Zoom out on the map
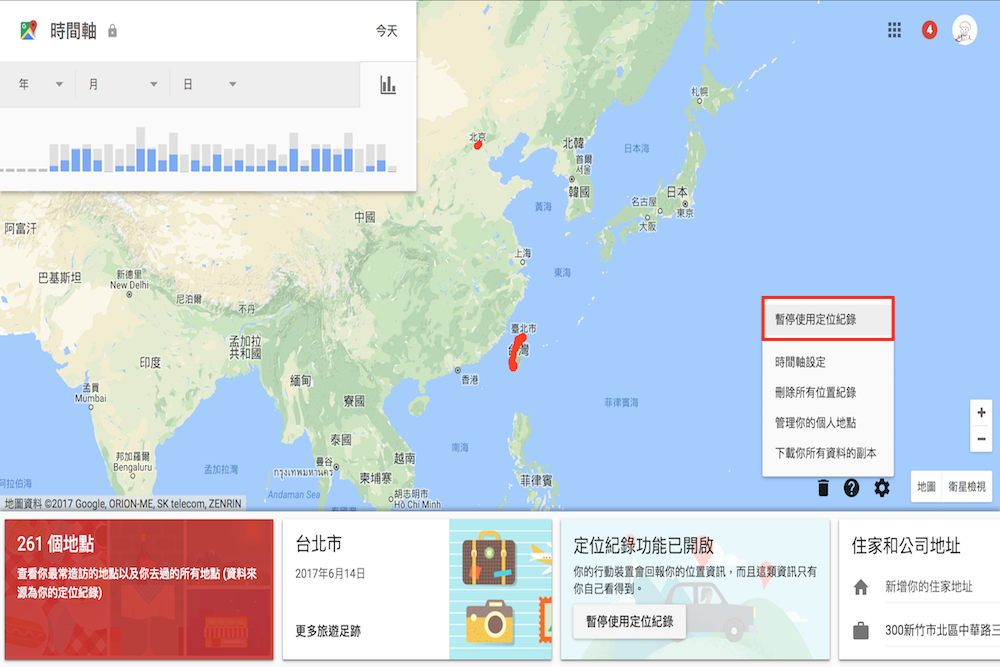The width and height of the screenshot is (1000, 667). [x=980, y=439]
